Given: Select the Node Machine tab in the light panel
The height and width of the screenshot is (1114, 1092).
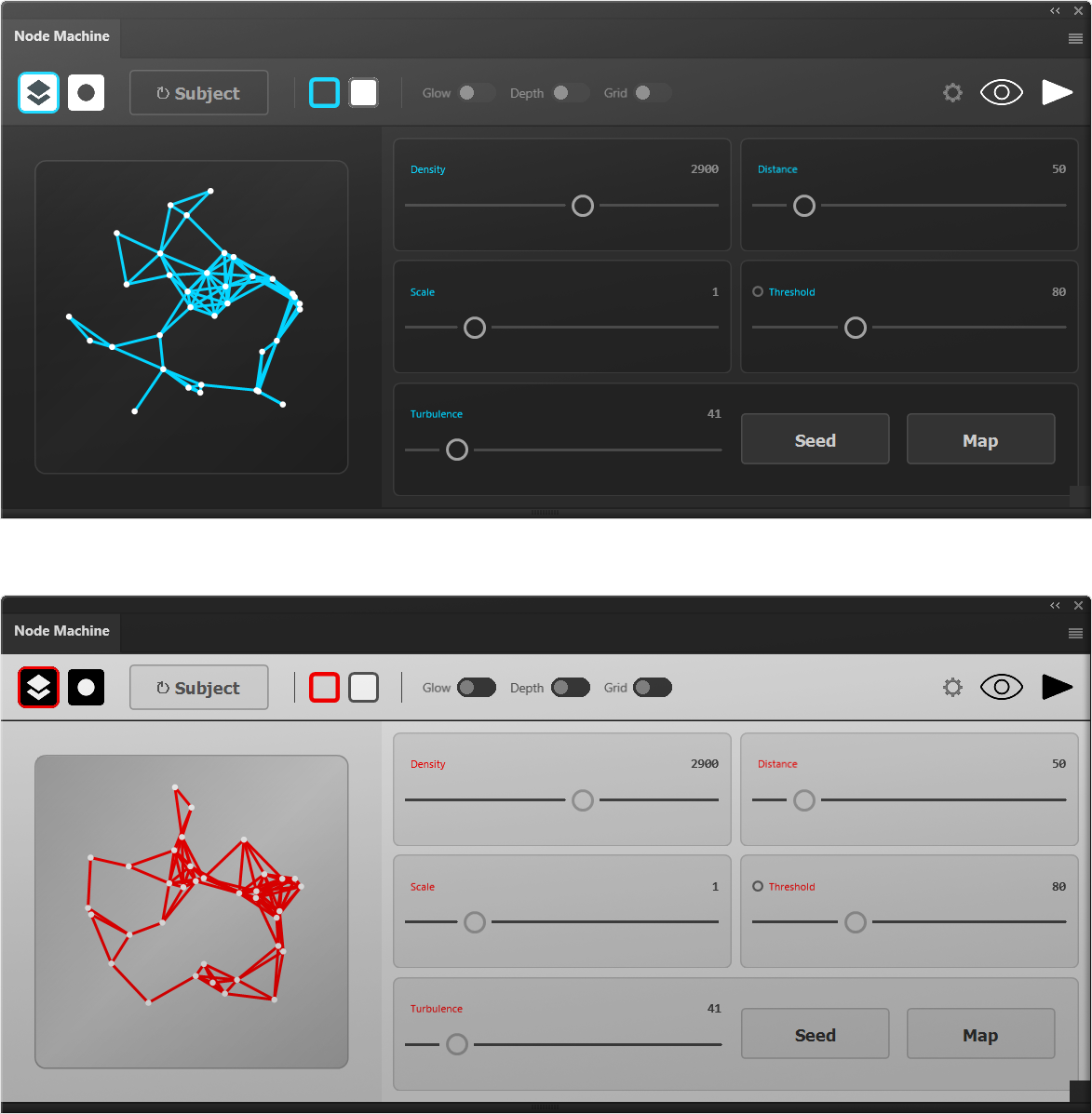Looking at the screenshot, I should 61,631.
